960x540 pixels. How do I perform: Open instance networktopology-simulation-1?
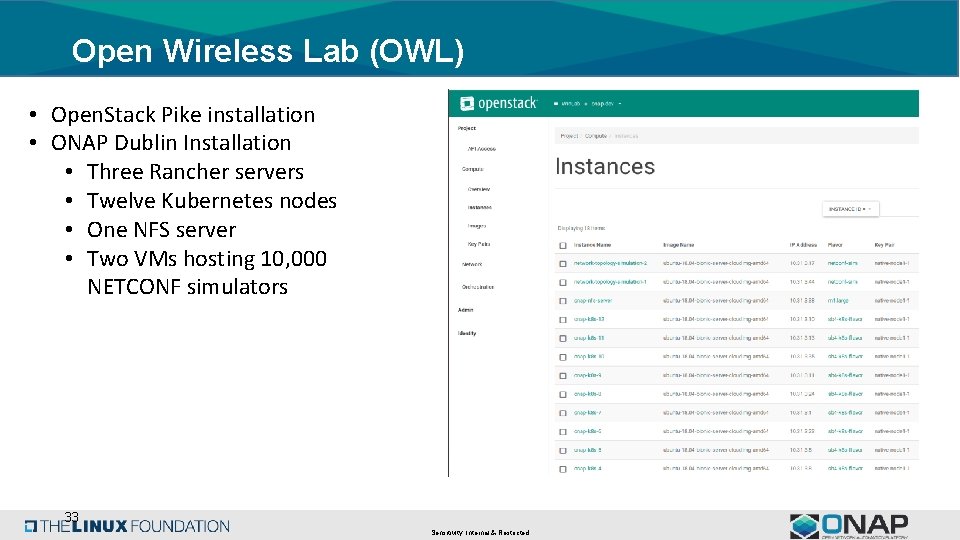tap(610, 282)
